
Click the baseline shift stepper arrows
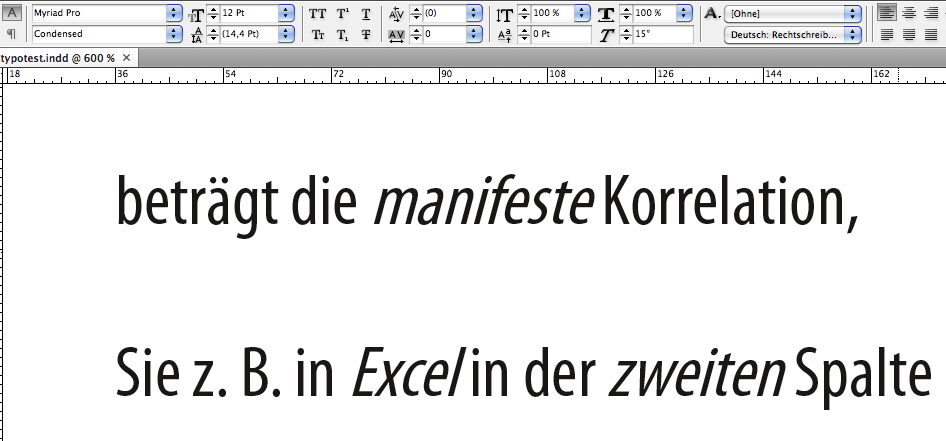click(523, 34)
